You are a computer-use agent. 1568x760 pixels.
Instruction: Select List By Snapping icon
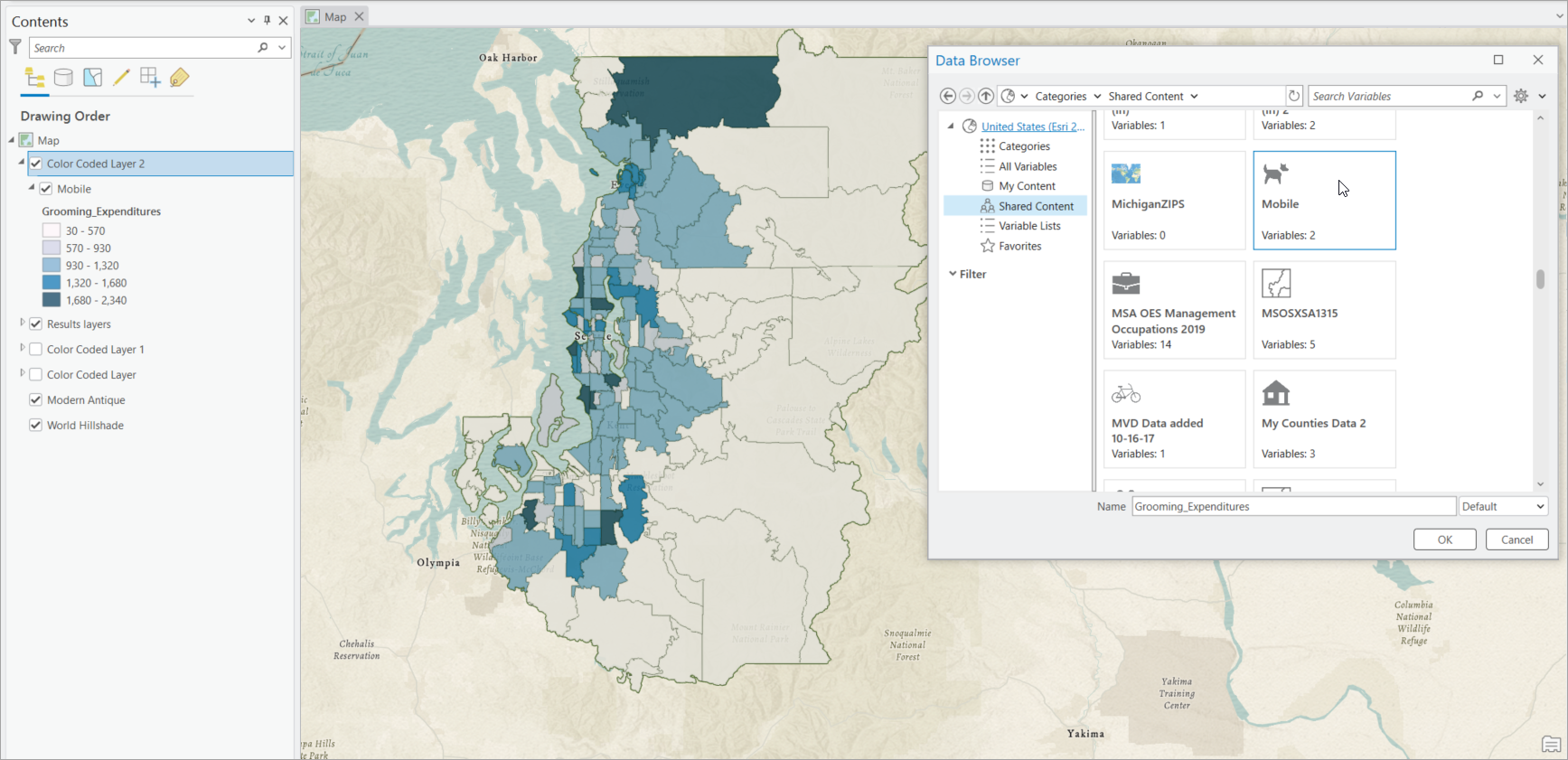click(150, 78)
